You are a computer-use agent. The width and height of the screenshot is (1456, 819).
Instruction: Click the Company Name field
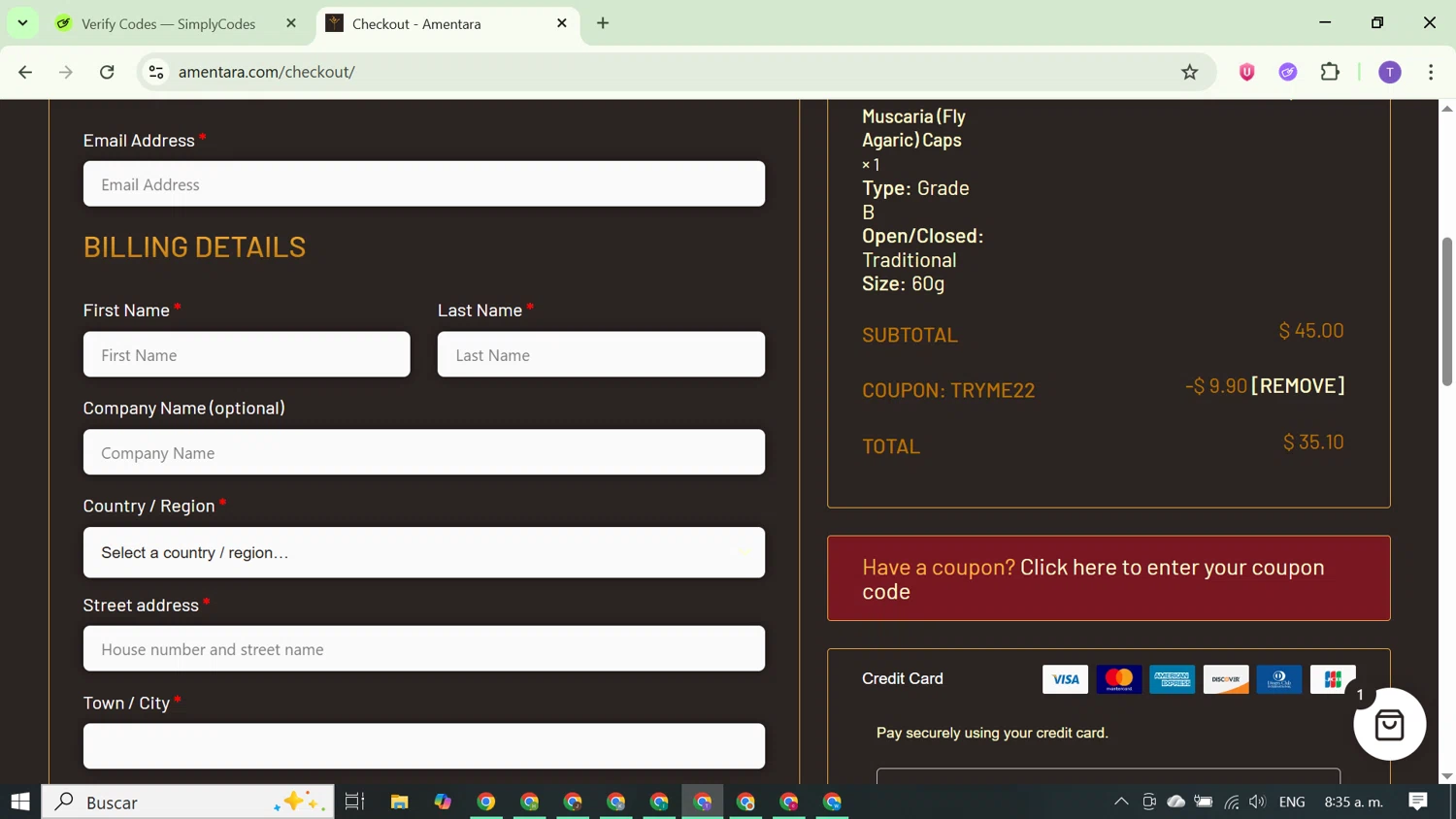(424, 452)
